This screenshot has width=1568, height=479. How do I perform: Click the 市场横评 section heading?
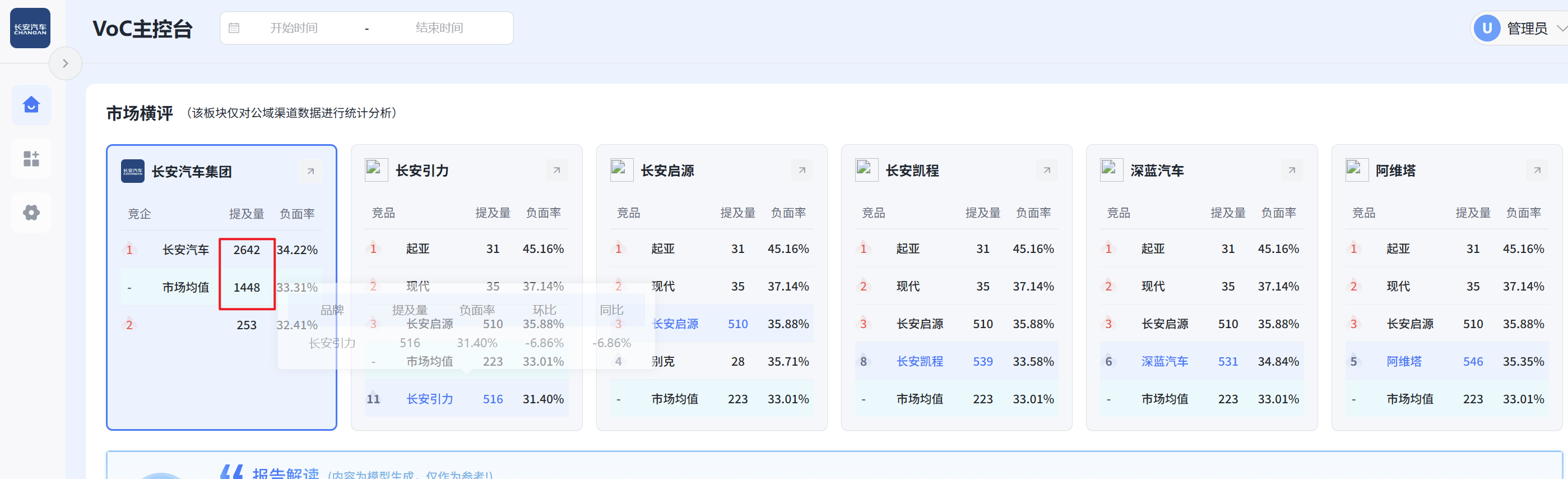point(140,113)
